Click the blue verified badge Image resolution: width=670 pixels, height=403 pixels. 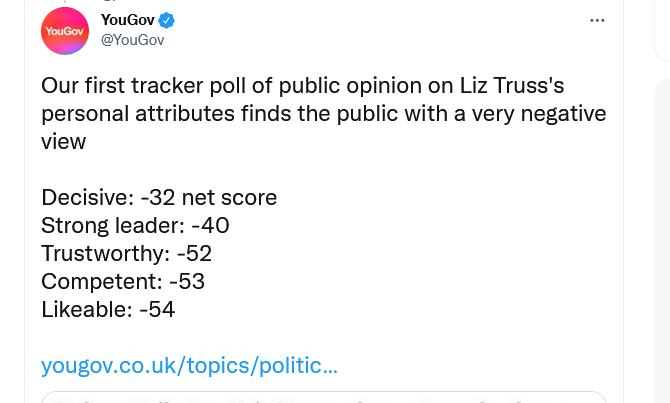(166, 20)
